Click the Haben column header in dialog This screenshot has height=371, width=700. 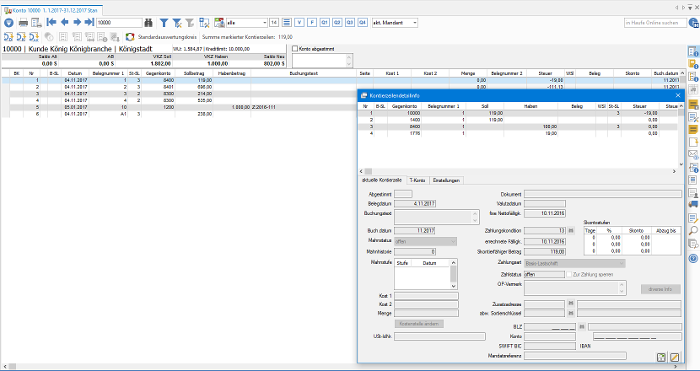tap(531, 106)
